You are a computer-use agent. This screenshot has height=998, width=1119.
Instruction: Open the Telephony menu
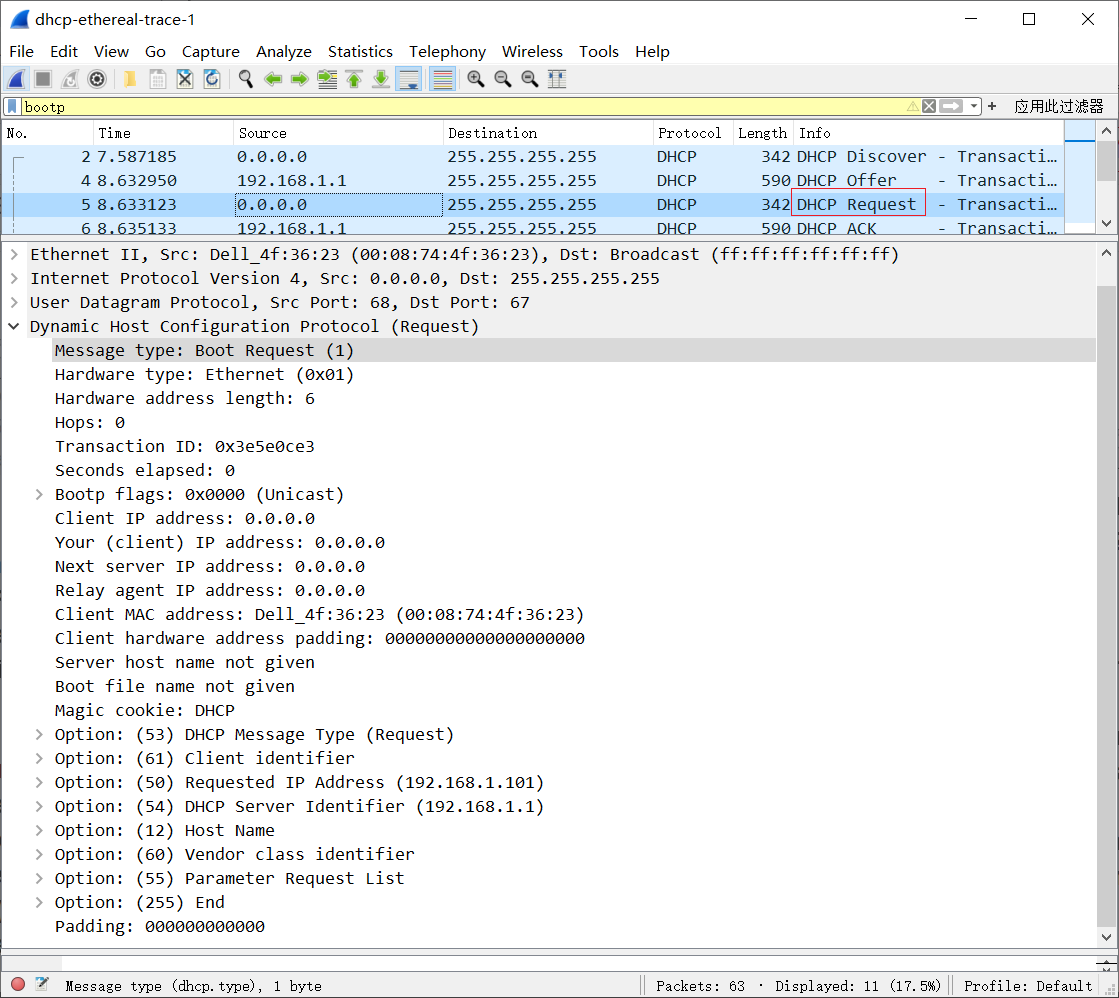[447, 51]
